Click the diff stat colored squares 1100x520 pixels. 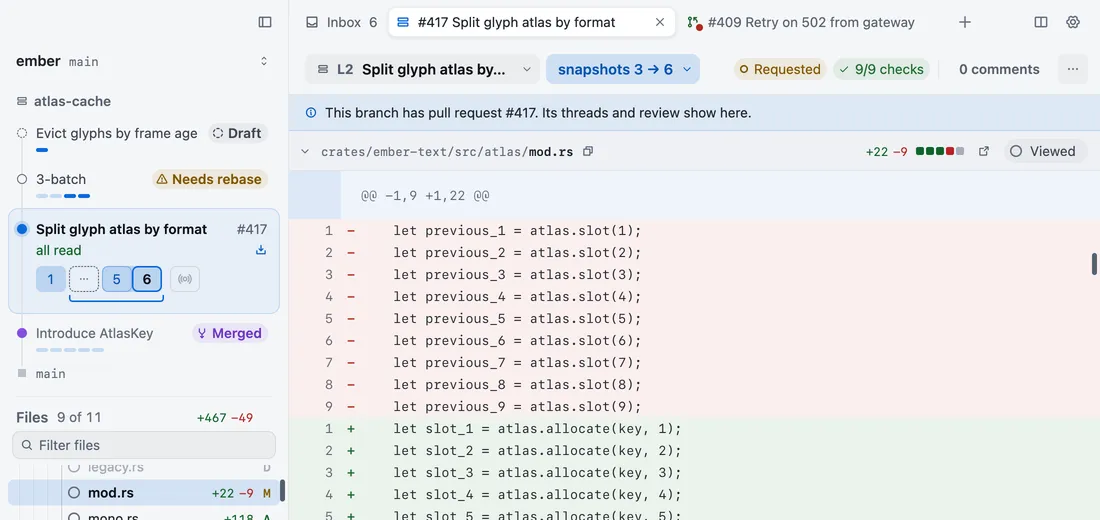(x=940, y=151)
